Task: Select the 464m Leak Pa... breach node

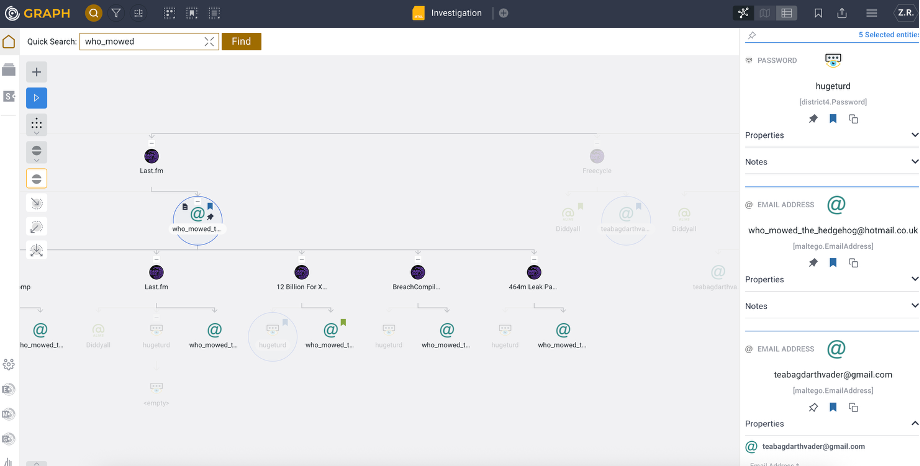Action: 534,272
